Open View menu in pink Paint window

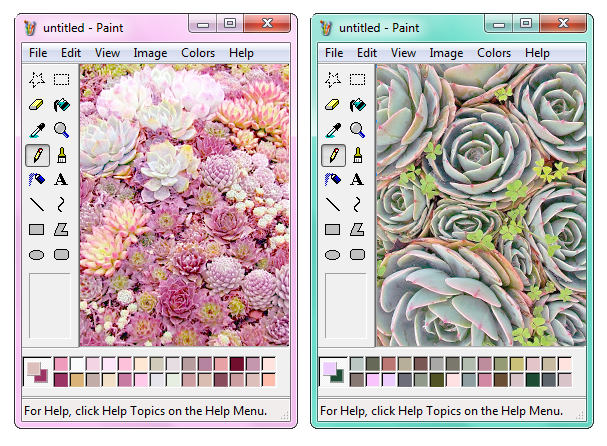pos(107,53)
